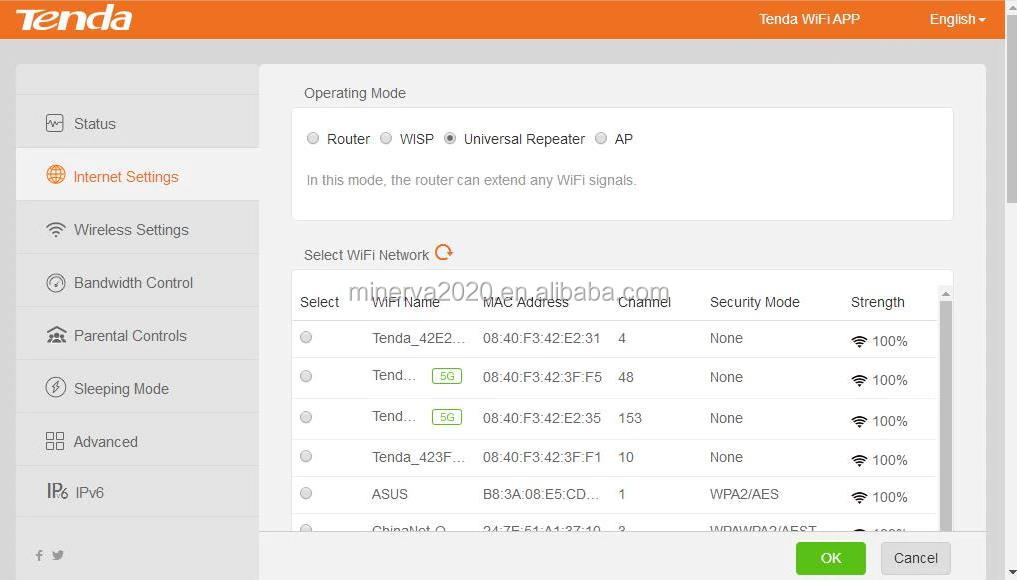The image size is (1017, 580).
Task: Go to Sleeping Mode settings
Action: [x=138, y=388]
